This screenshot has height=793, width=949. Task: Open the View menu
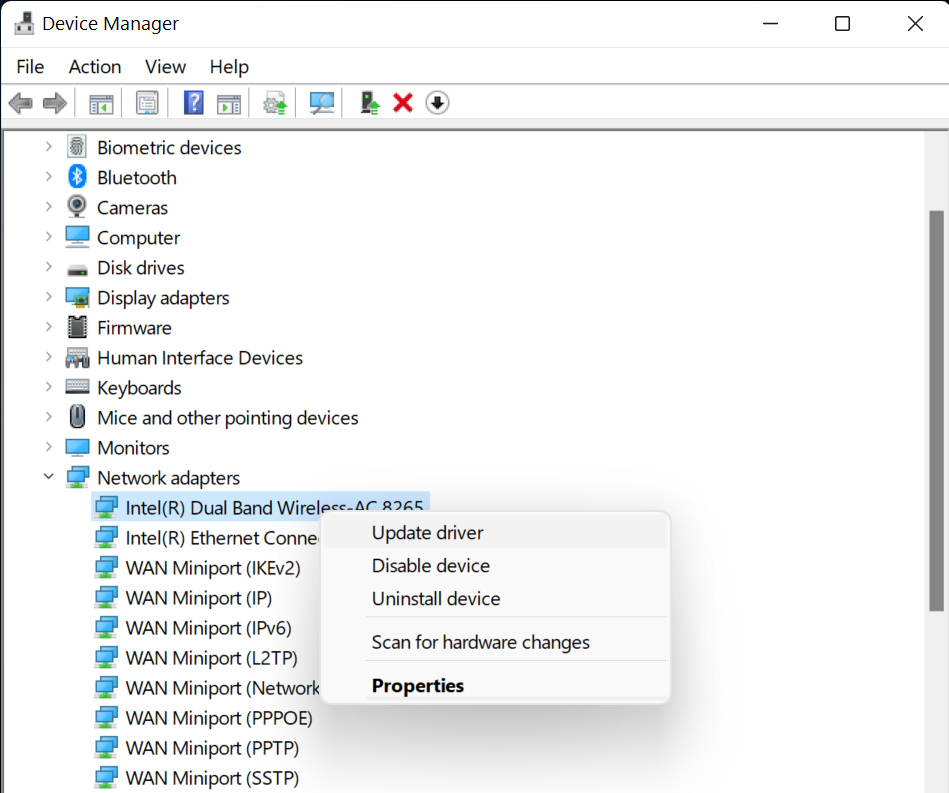point(164,66)
